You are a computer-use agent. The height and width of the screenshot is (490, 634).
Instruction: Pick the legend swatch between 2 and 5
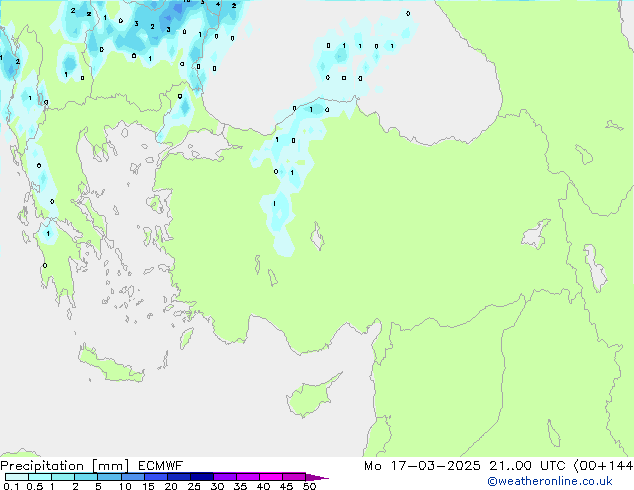tap(86, 477)
